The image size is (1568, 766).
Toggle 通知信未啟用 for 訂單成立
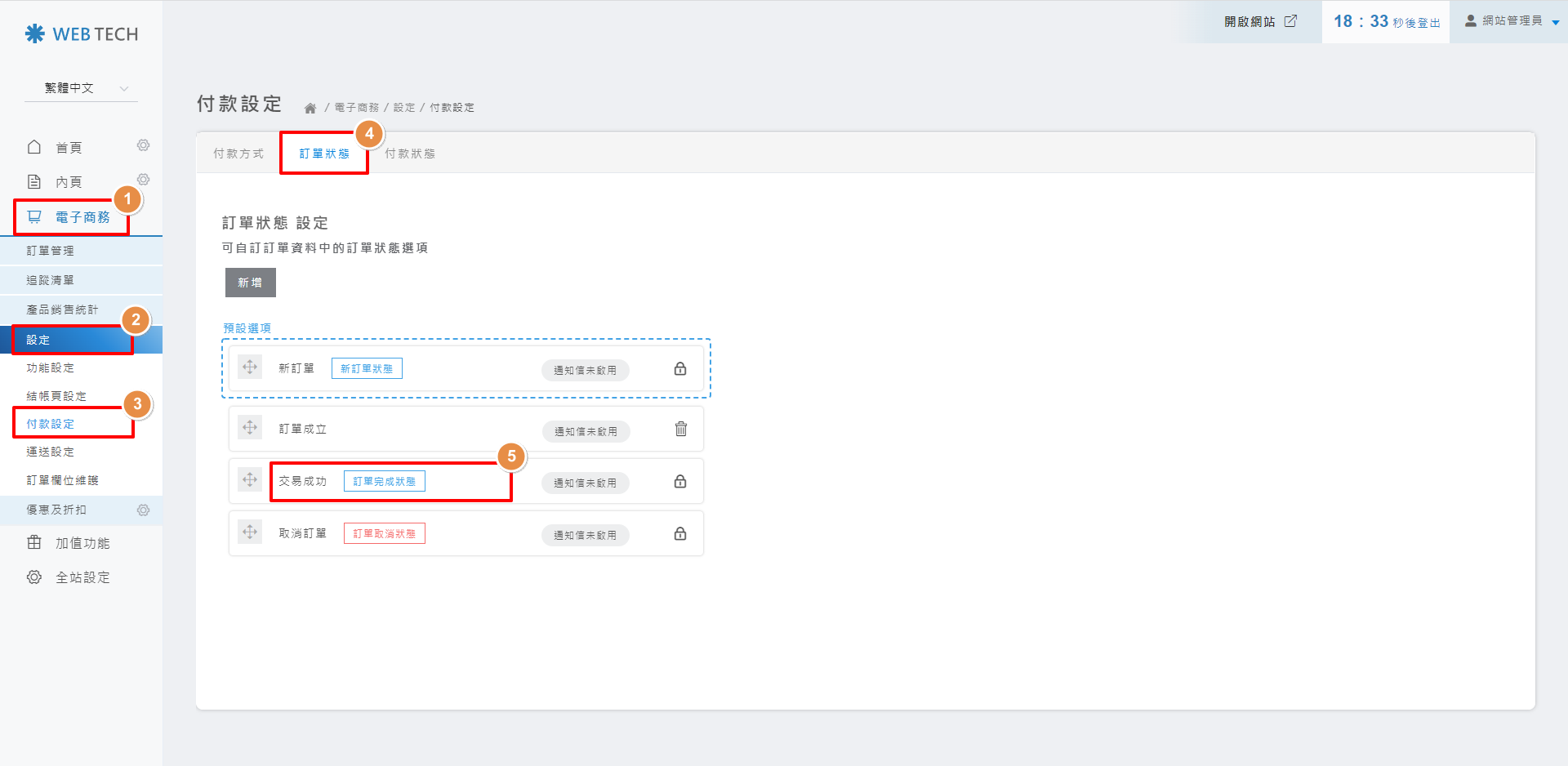[x=586, y=431]
